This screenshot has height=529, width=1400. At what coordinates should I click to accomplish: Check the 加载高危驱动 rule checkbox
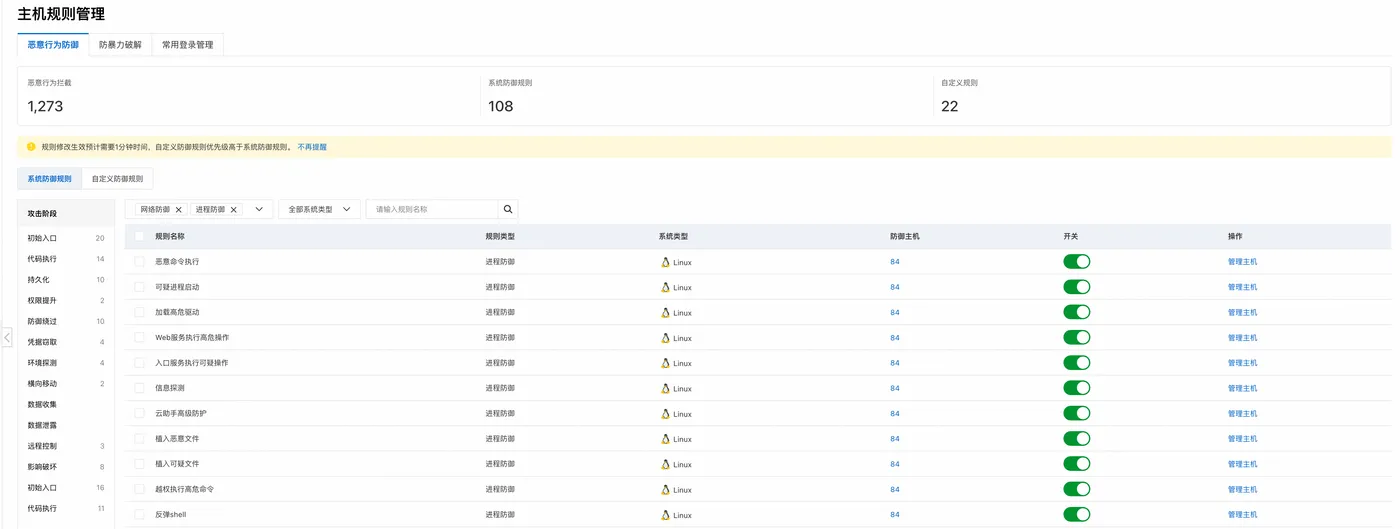pos(139,312)
